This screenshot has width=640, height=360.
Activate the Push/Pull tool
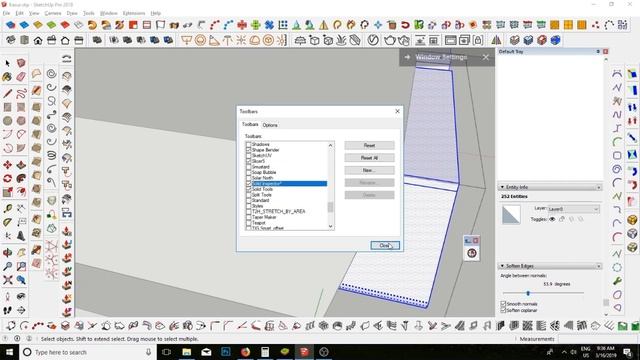point(21,165)
